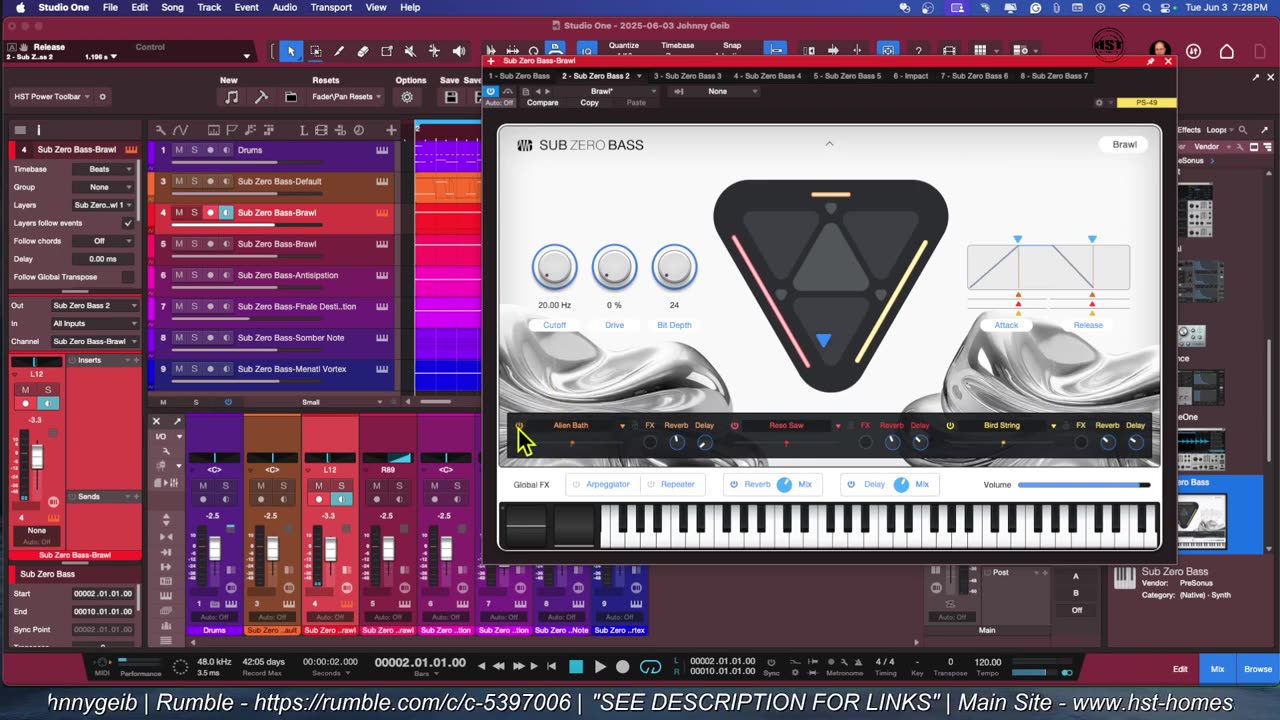Click the Record button in transport
Image resolution: width=1280 pixels, height=720 pixels.
pos(623,667)
